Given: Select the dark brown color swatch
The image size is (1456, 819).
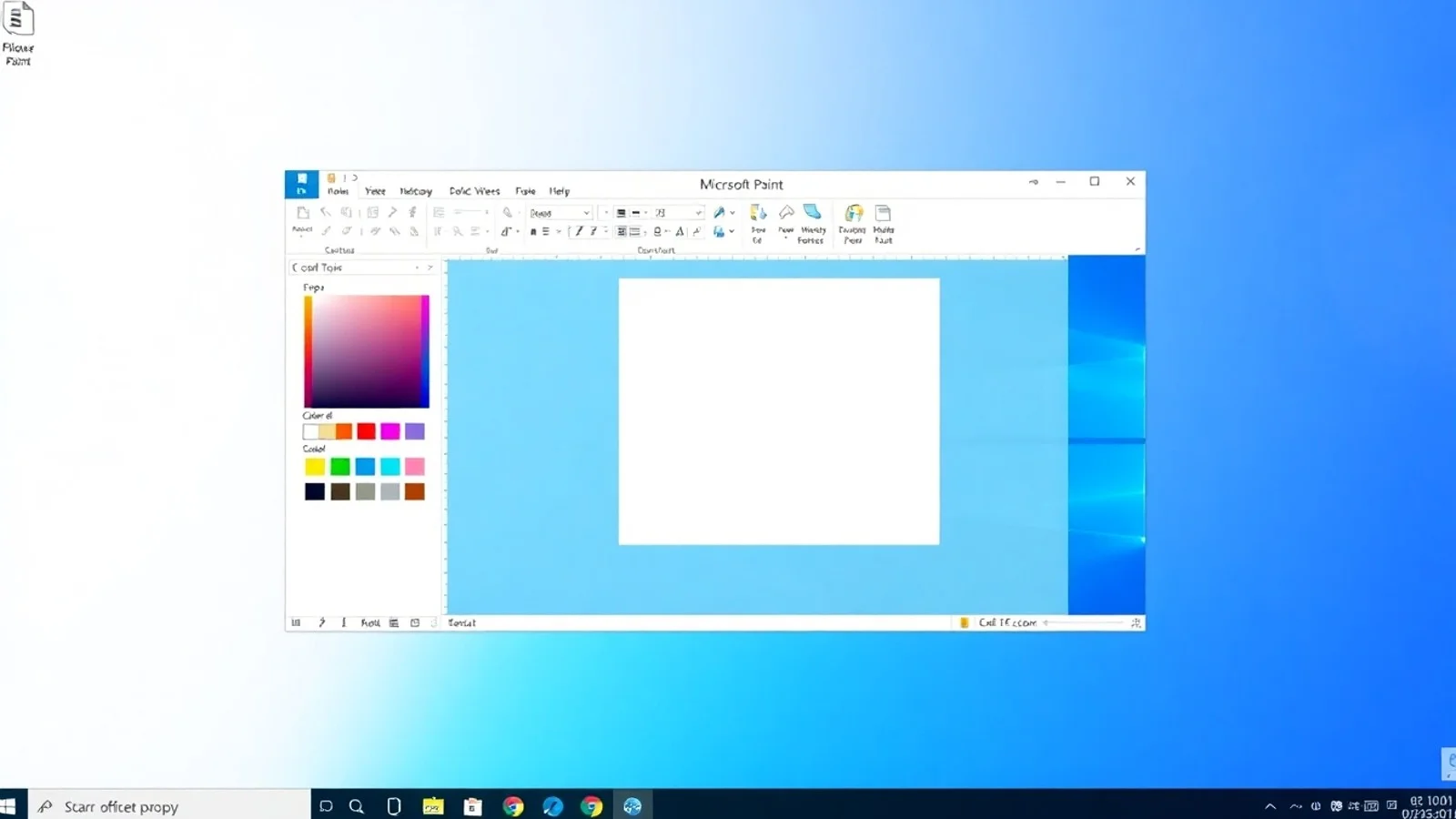Looking at the screenshot, I should click(x=340, y=491).
